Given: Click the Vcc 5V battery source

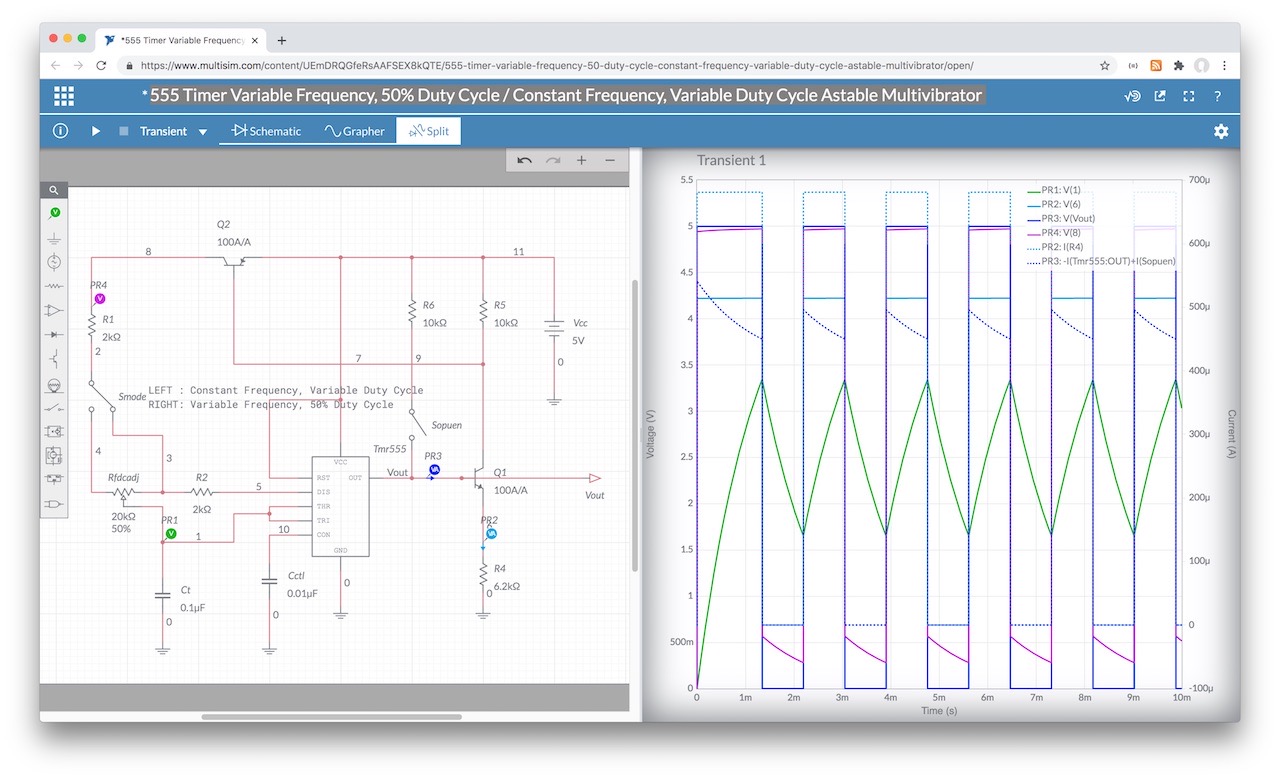Looking at the screenshot, I should click(x=553, y=327).
